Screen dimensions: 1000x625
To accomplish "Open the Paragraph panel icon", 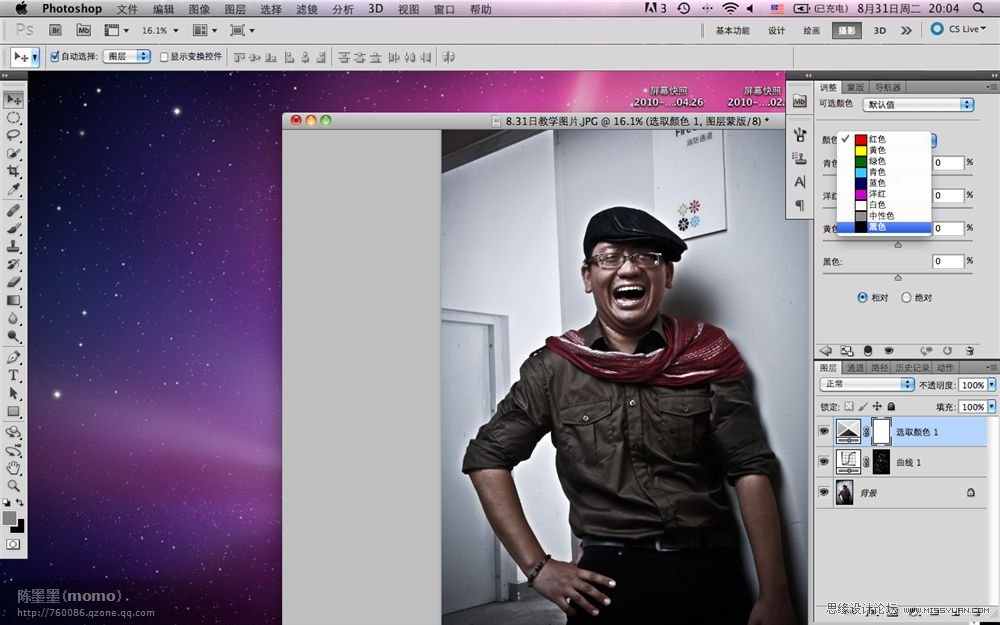I will pos(800,205).
